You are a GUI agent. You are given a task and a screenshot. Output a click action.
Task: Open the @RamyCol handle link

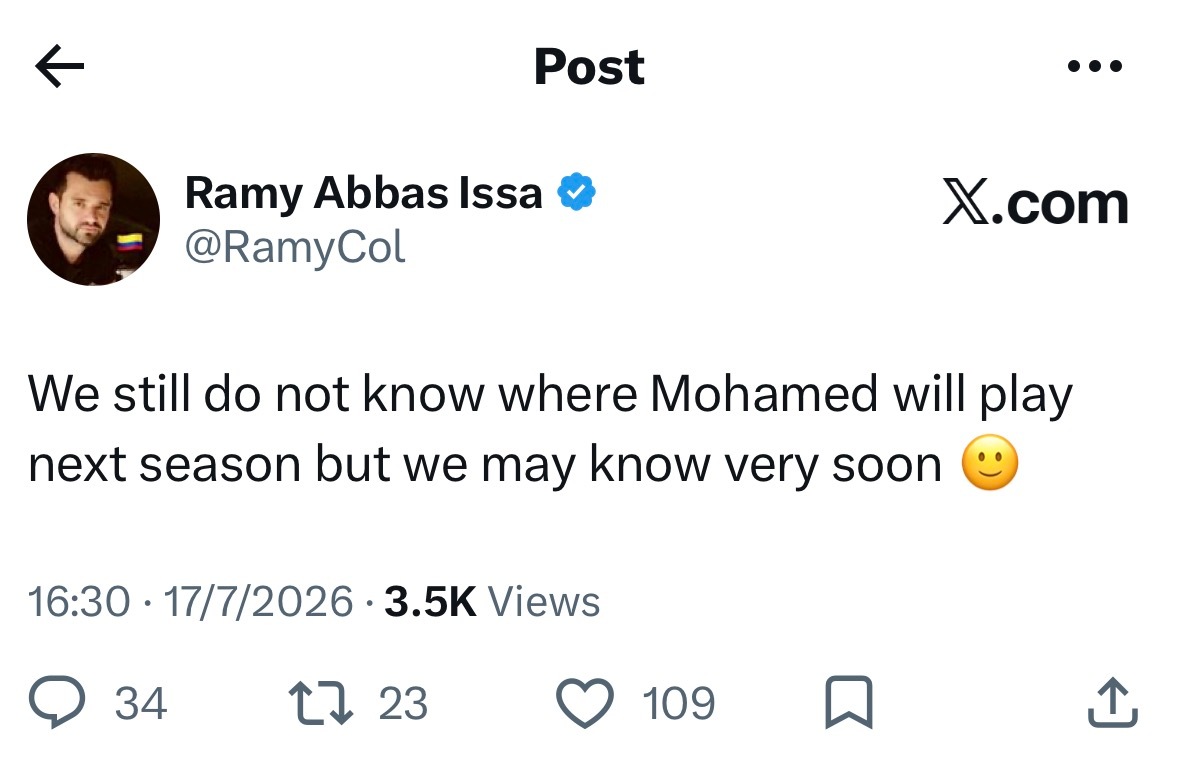tap(295, 247)
